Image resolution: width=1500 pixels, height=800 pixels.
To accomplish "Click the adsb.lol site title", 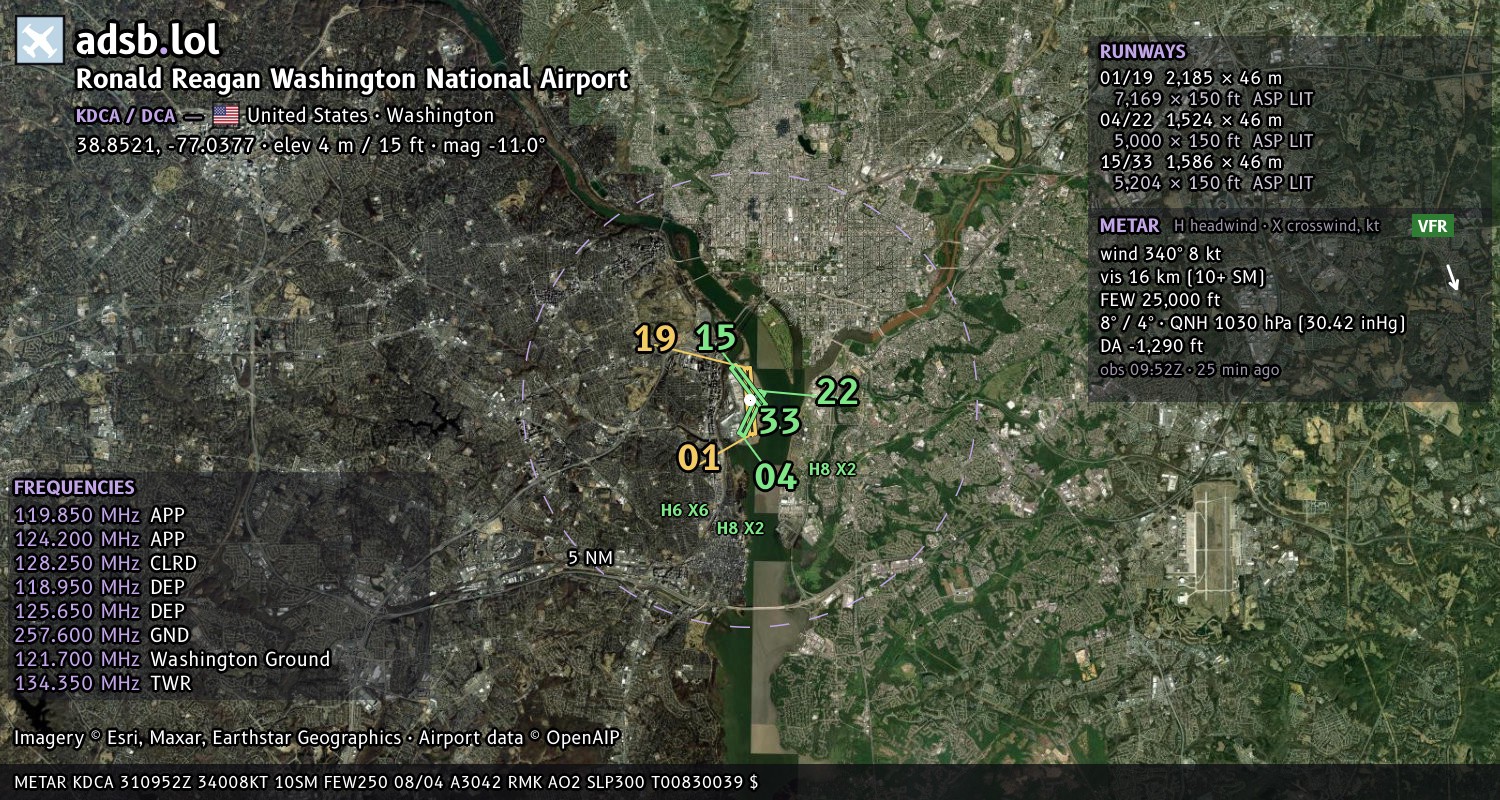I will (147, 41).
